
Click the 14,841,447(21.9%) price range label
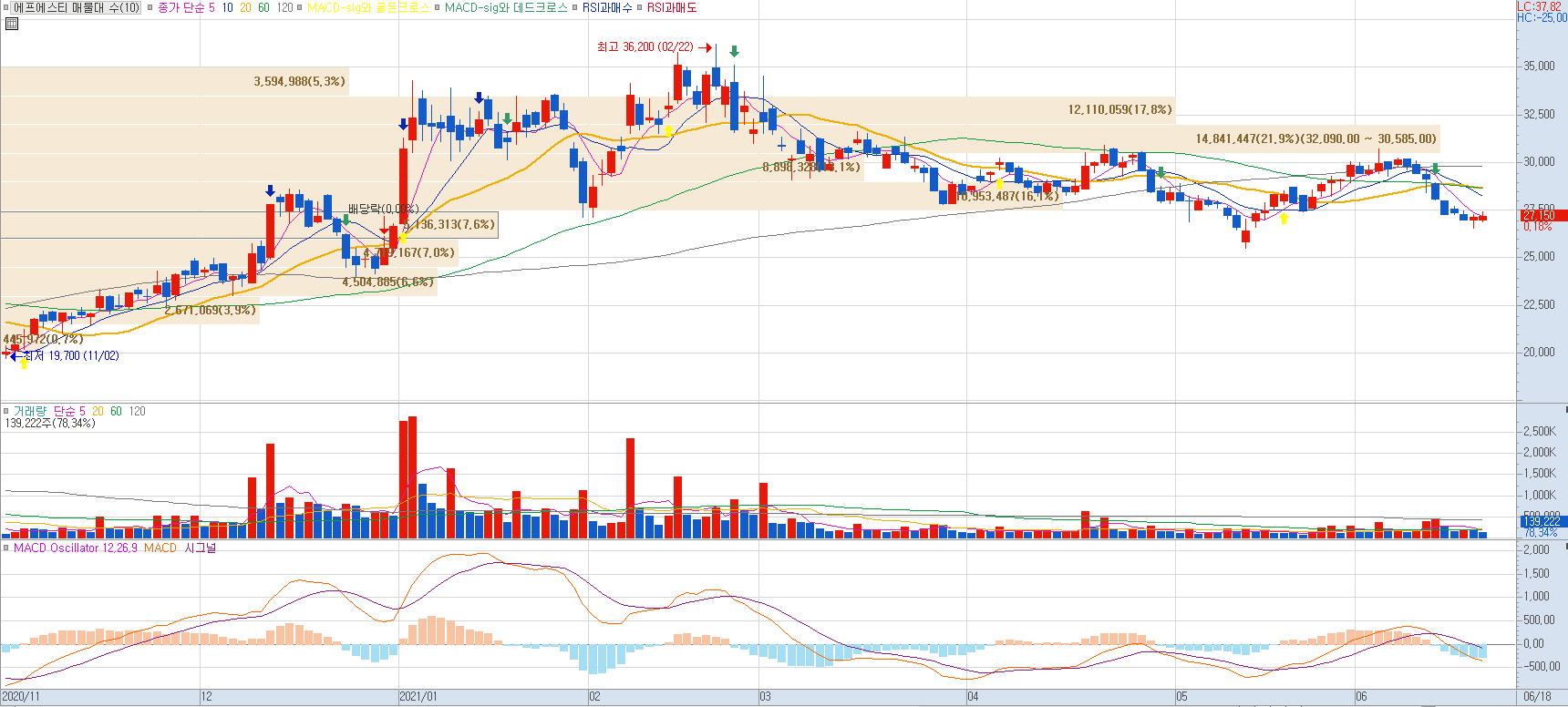tap(1316, 138)
